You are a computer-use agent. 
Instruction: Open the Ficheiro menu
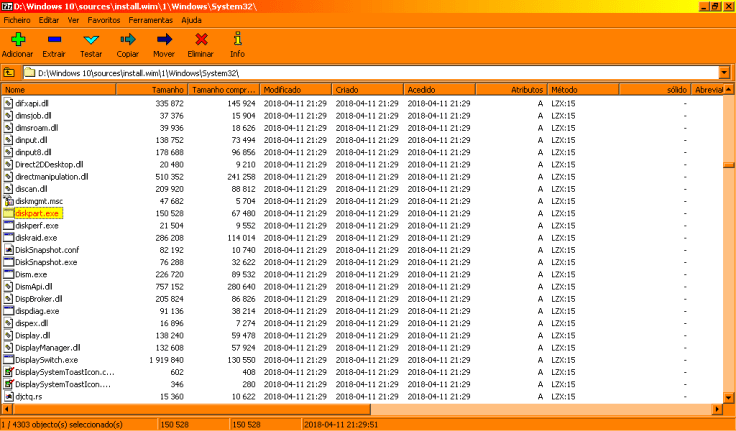pyautogui.click(x=18, y=20)
